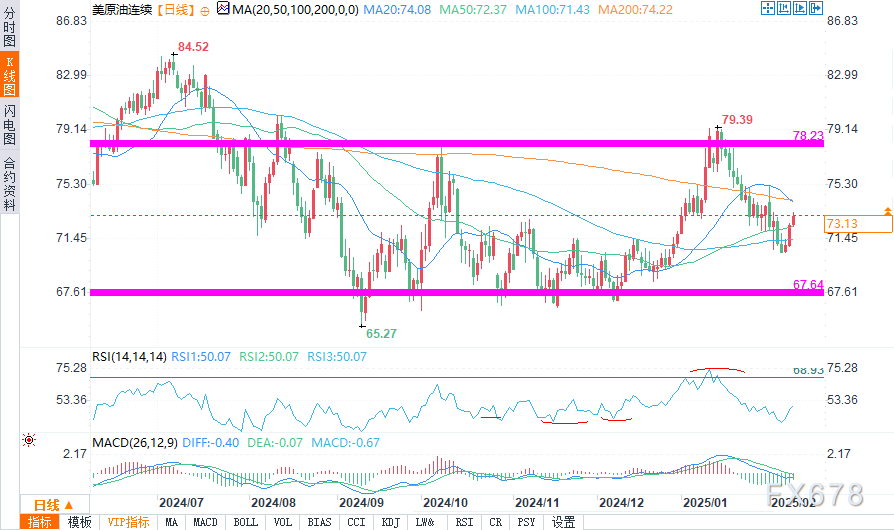
Task: Select the KDJ indicator button
Action: (x=391, y=522)
